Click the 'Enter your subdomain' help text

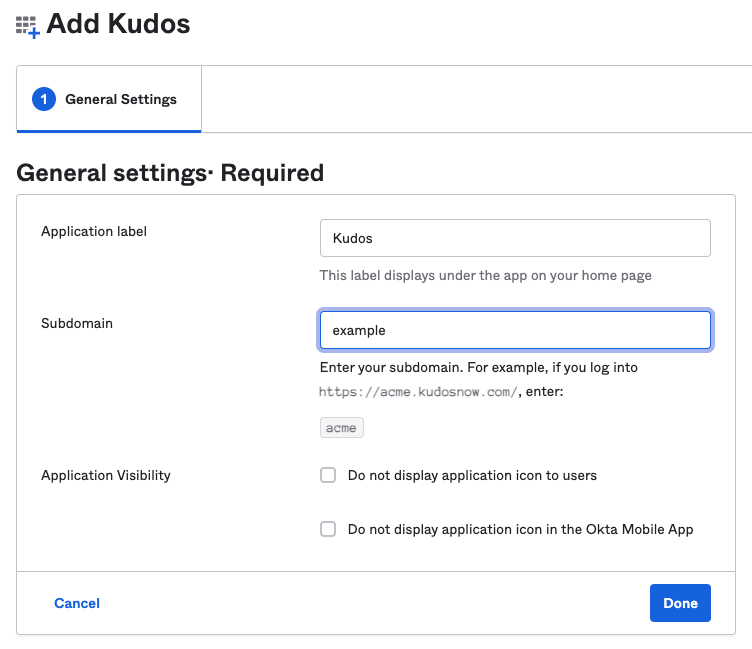(479, 367)
